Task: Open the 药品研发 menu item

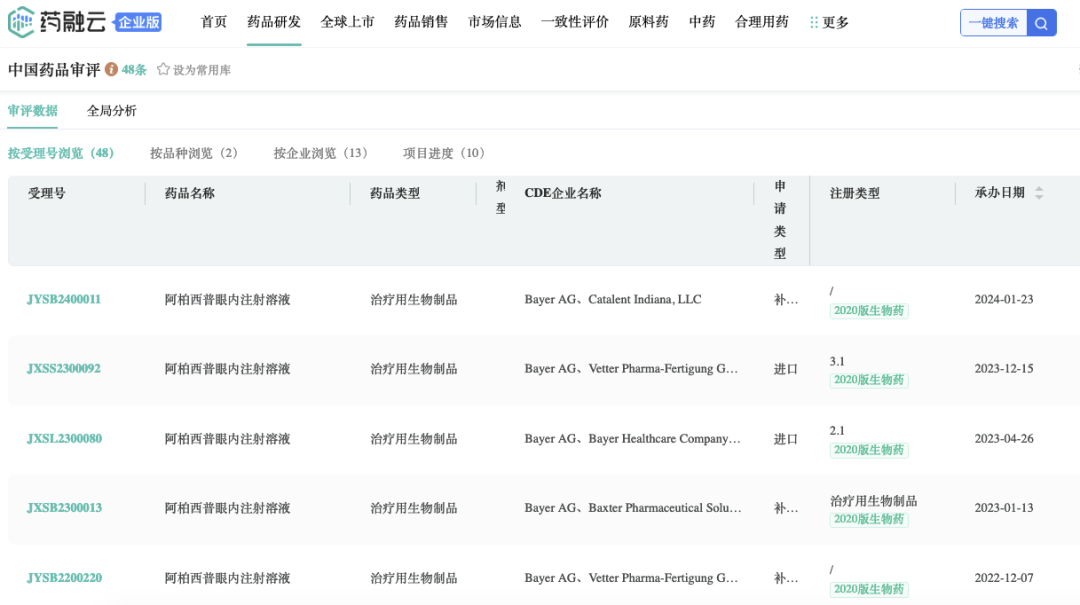Action: (x=274, y=22)
